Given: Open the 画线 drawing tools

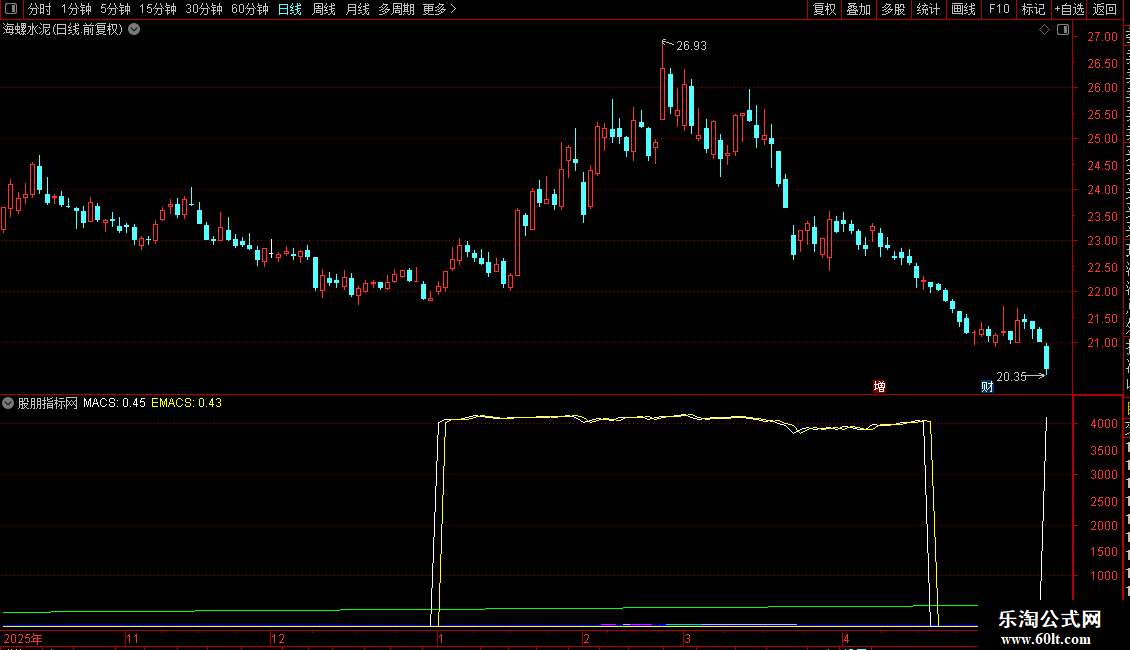Looking at the screenshot, I should pos(964,9).
